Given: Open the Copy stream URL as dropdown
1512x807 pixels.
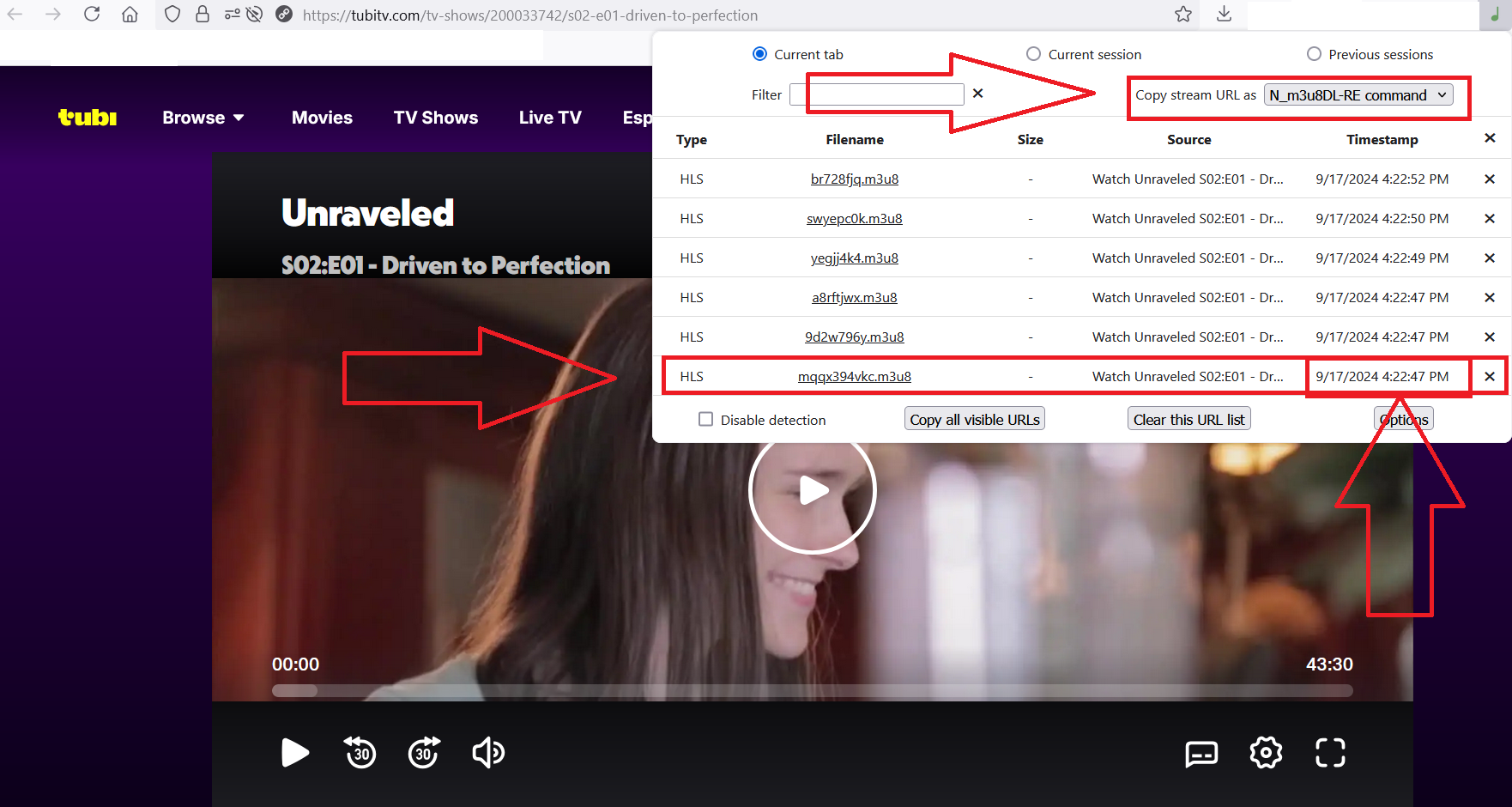Looking at the screenshot, I should coord(1358,95).
